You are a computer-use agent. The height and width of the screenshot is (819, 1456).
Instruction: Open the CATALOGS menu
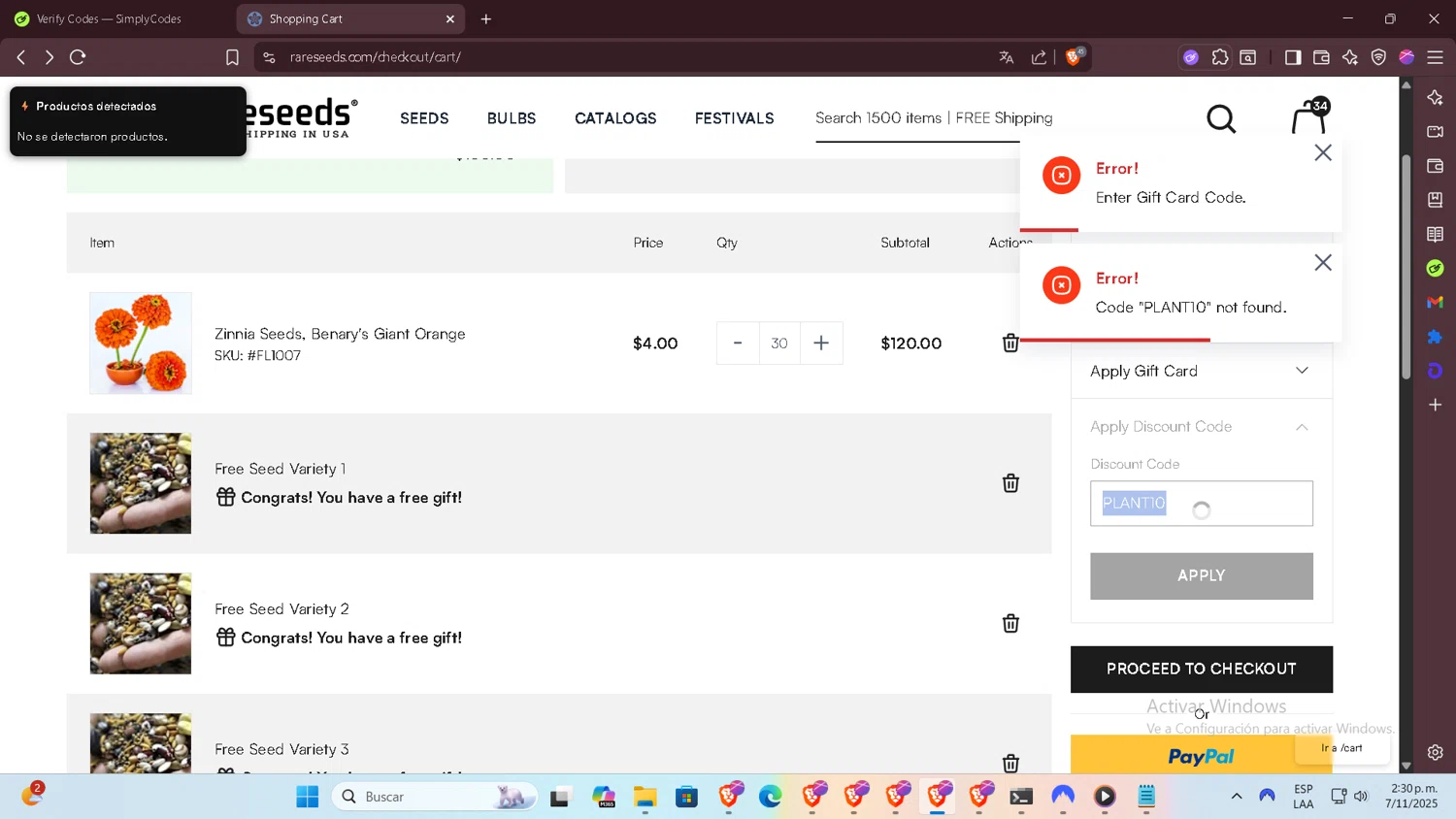[615, 118]
